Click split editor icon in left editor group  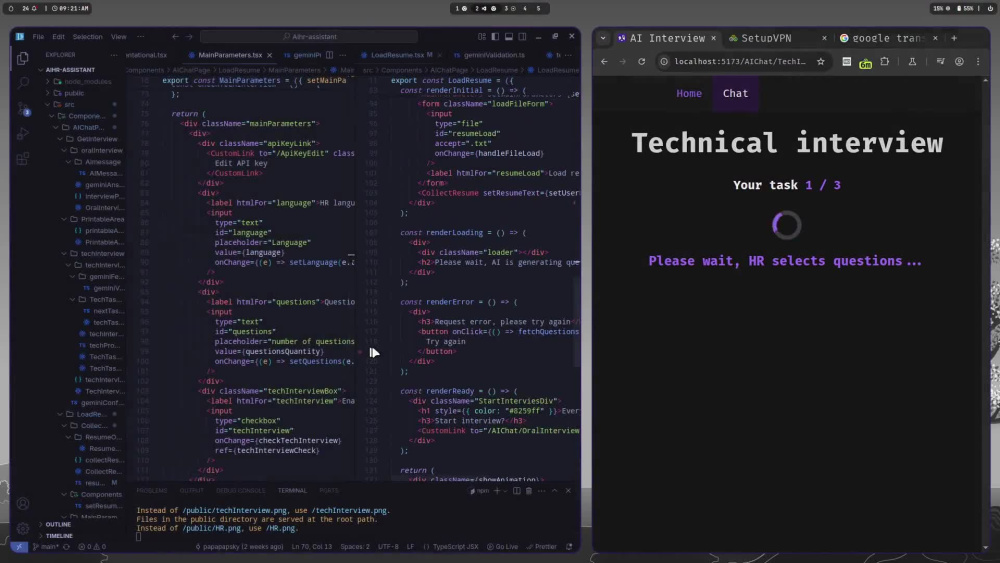point(330,55)
